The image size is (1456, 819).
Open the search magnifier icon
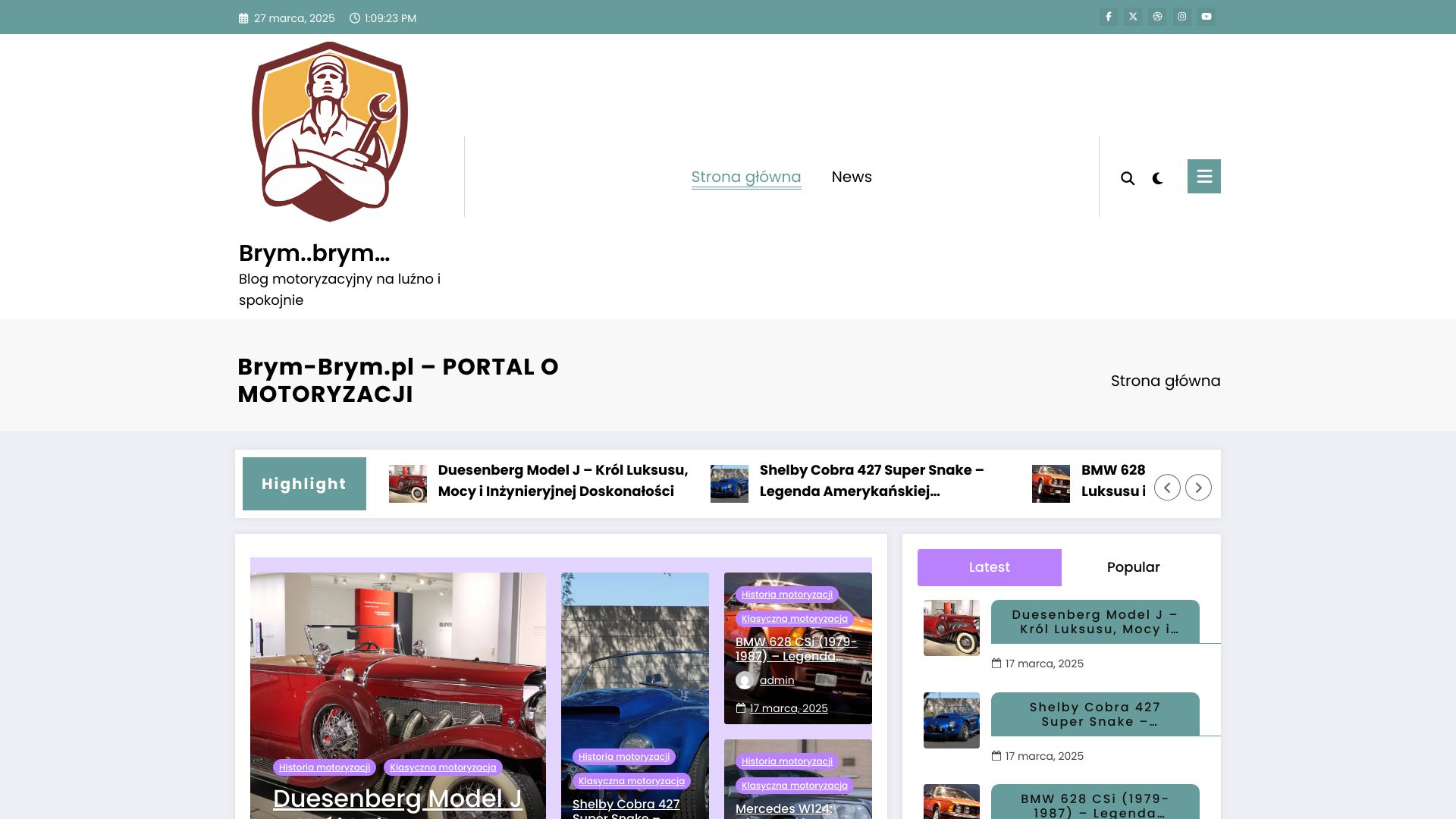[x=1128, y=178]
